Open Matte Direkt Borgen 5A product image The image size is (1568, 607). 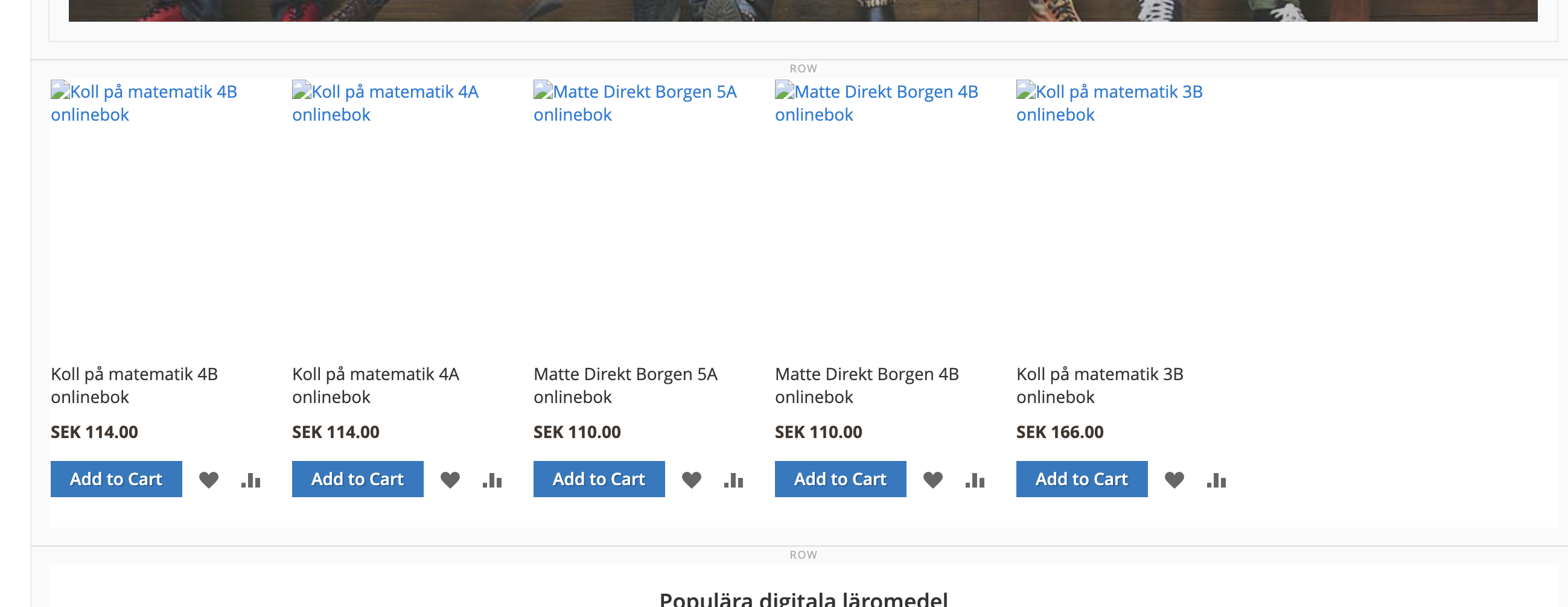(634, 103)
